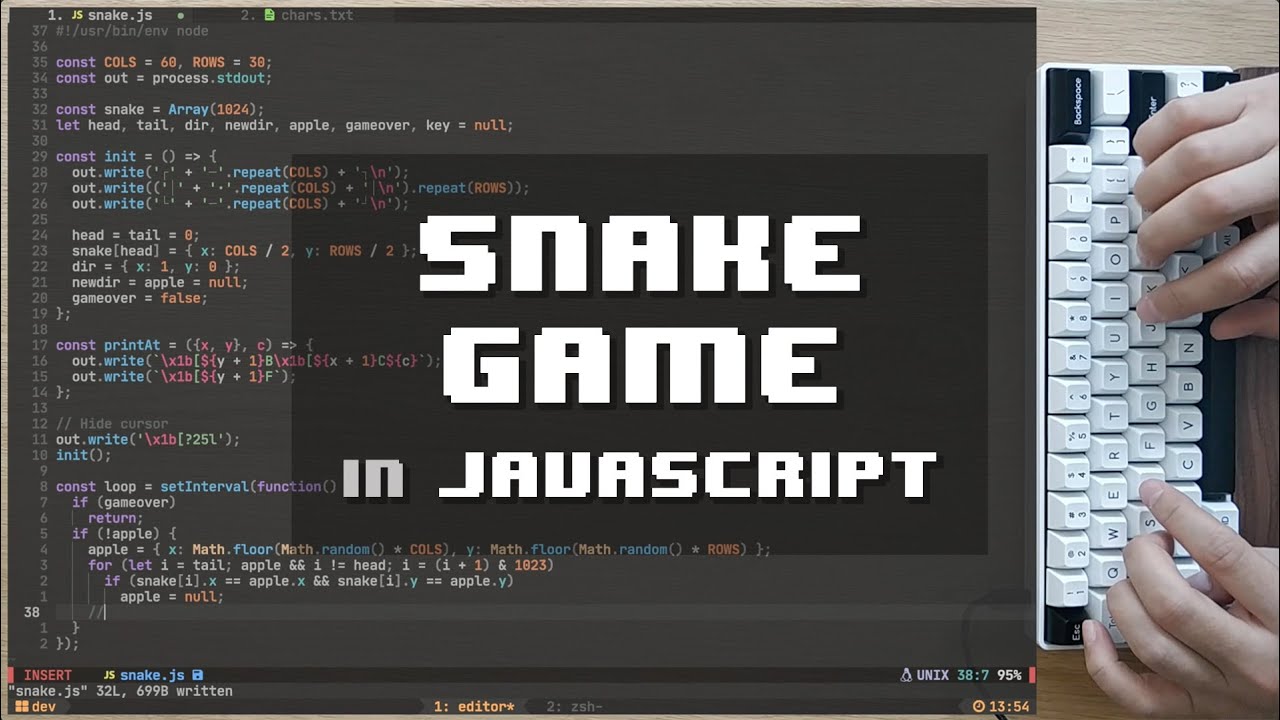Click the Linux penguin icon beside UNIX
Viewport: 1280px width, 720px height.
pyautogui.click(x=906, y=675)
